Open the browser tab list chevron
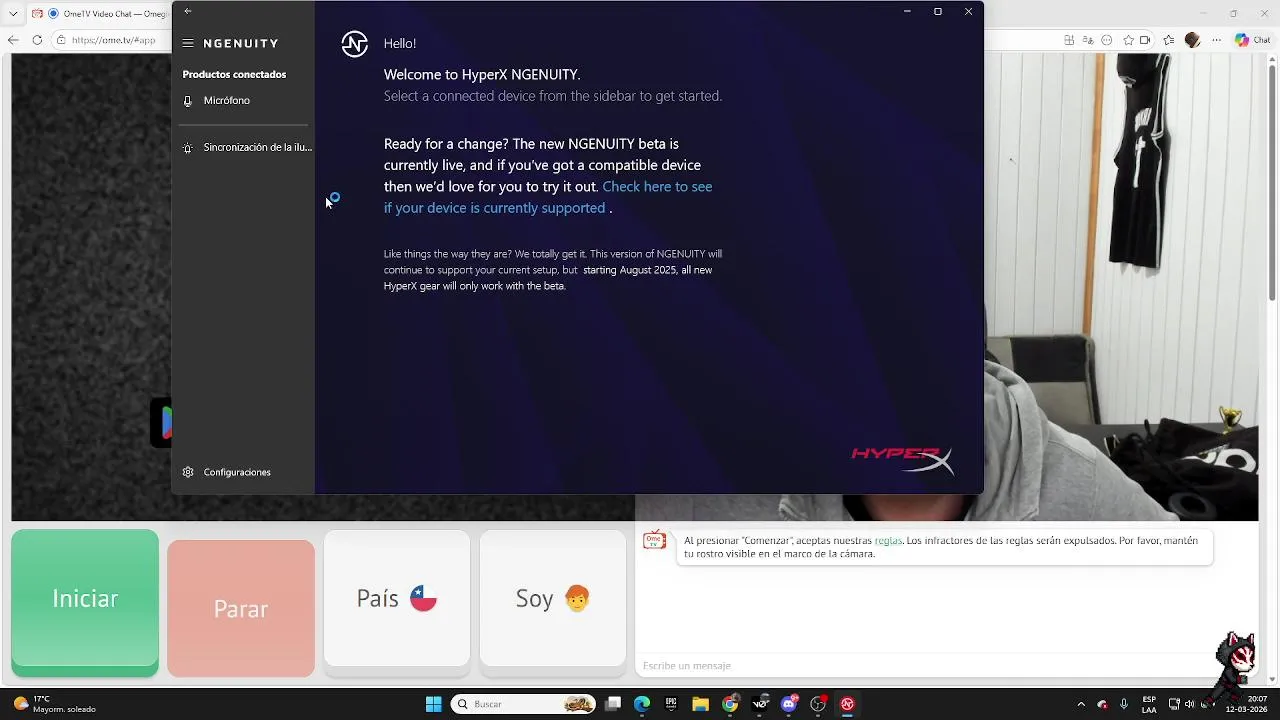1280x720 pixels. 13,14
